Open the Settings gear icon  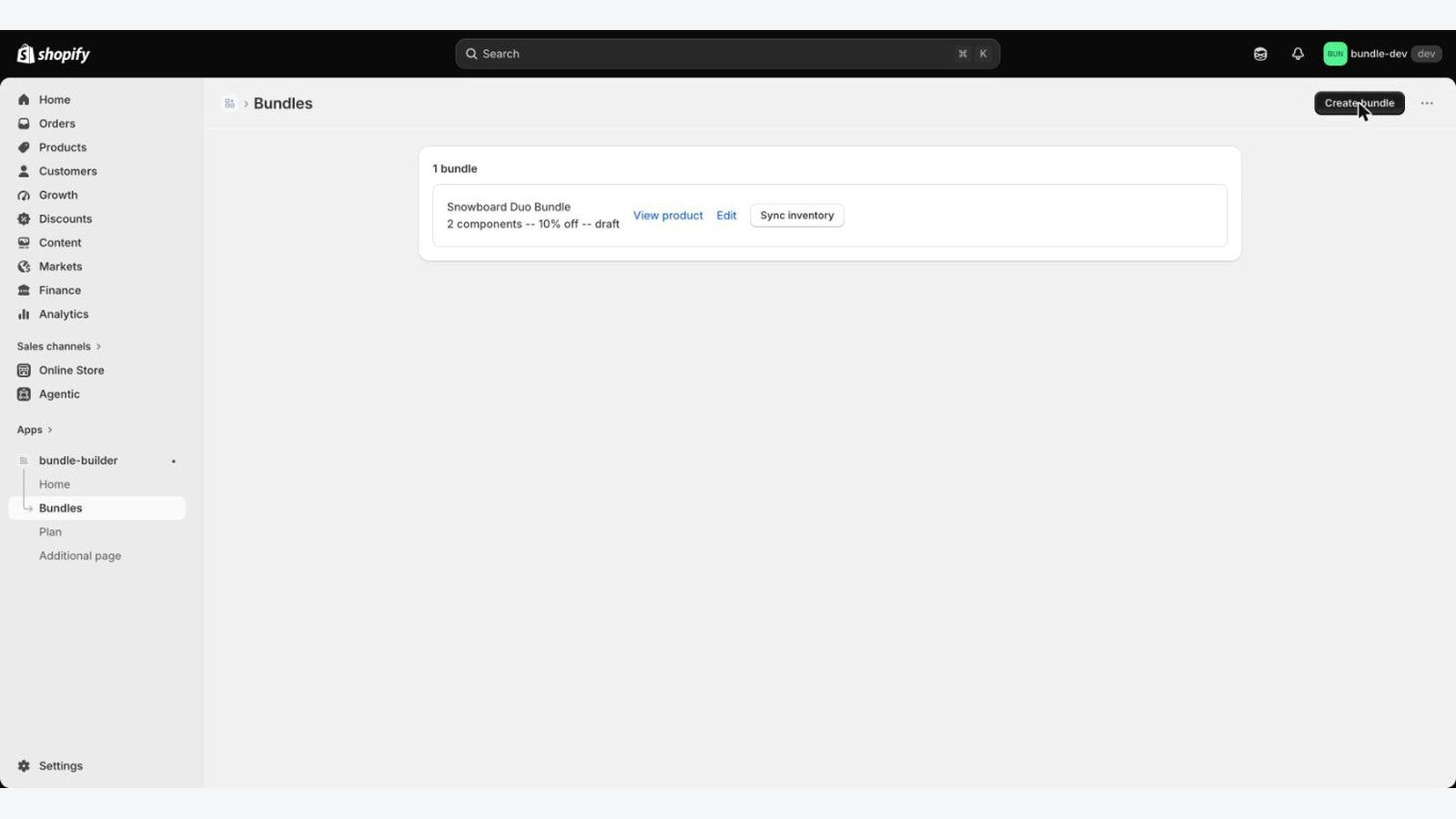[x=24, y=766]
